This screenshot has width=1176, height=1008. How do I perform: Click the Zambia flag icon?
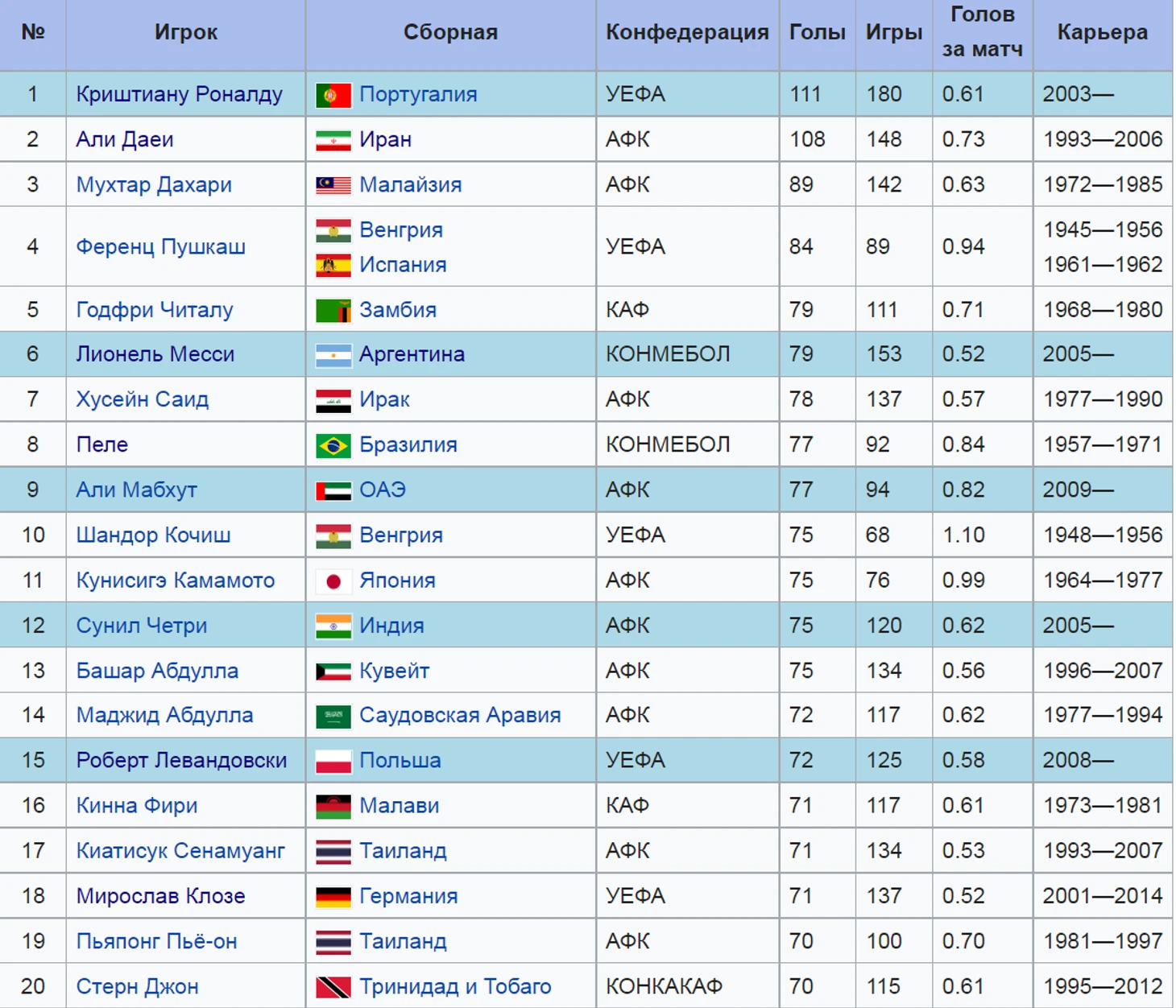[x=333, y=310]
